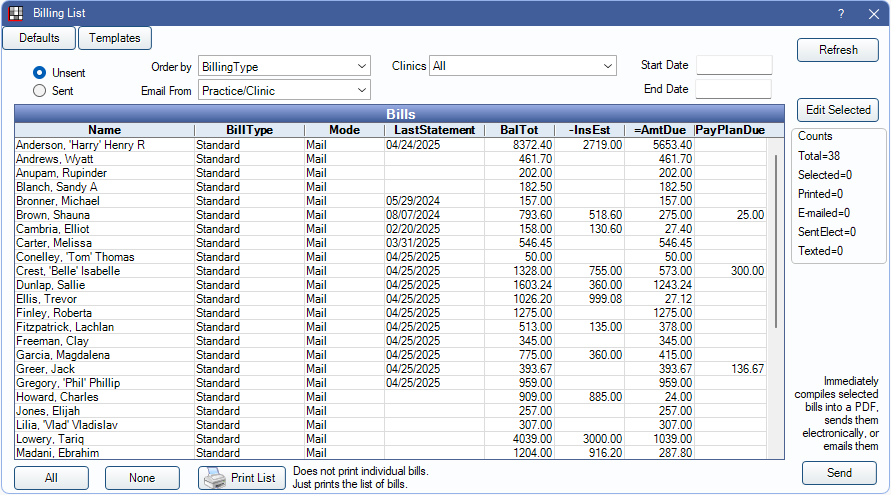Open the Email From dropdown
The width and height of the screenshot is (891, 495).
coord(284,91)
